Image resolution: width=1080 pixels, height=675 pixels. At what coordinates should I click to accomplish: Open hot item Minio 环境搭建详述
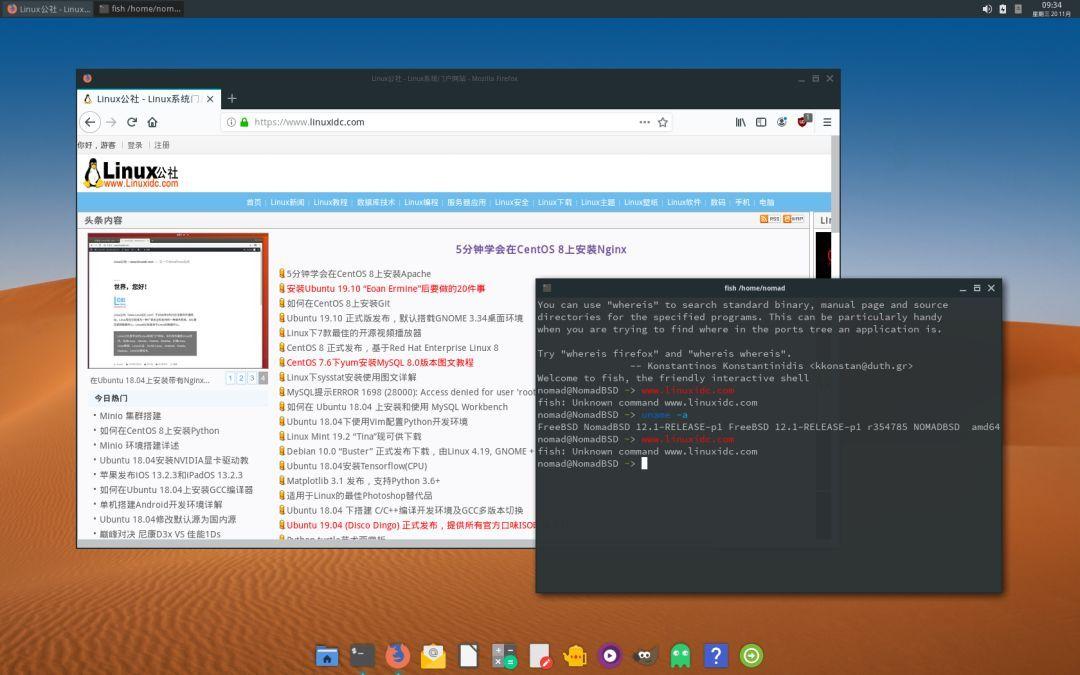click(139, 446)
